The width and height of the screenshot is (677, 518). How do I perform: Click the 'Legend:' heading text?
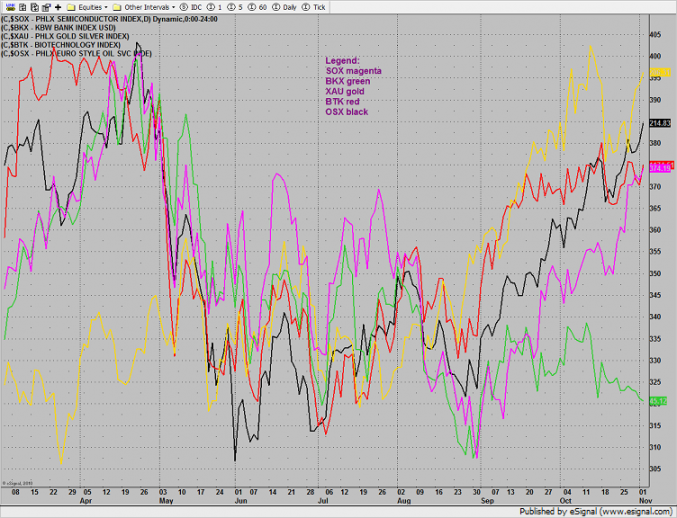point(342,61)
